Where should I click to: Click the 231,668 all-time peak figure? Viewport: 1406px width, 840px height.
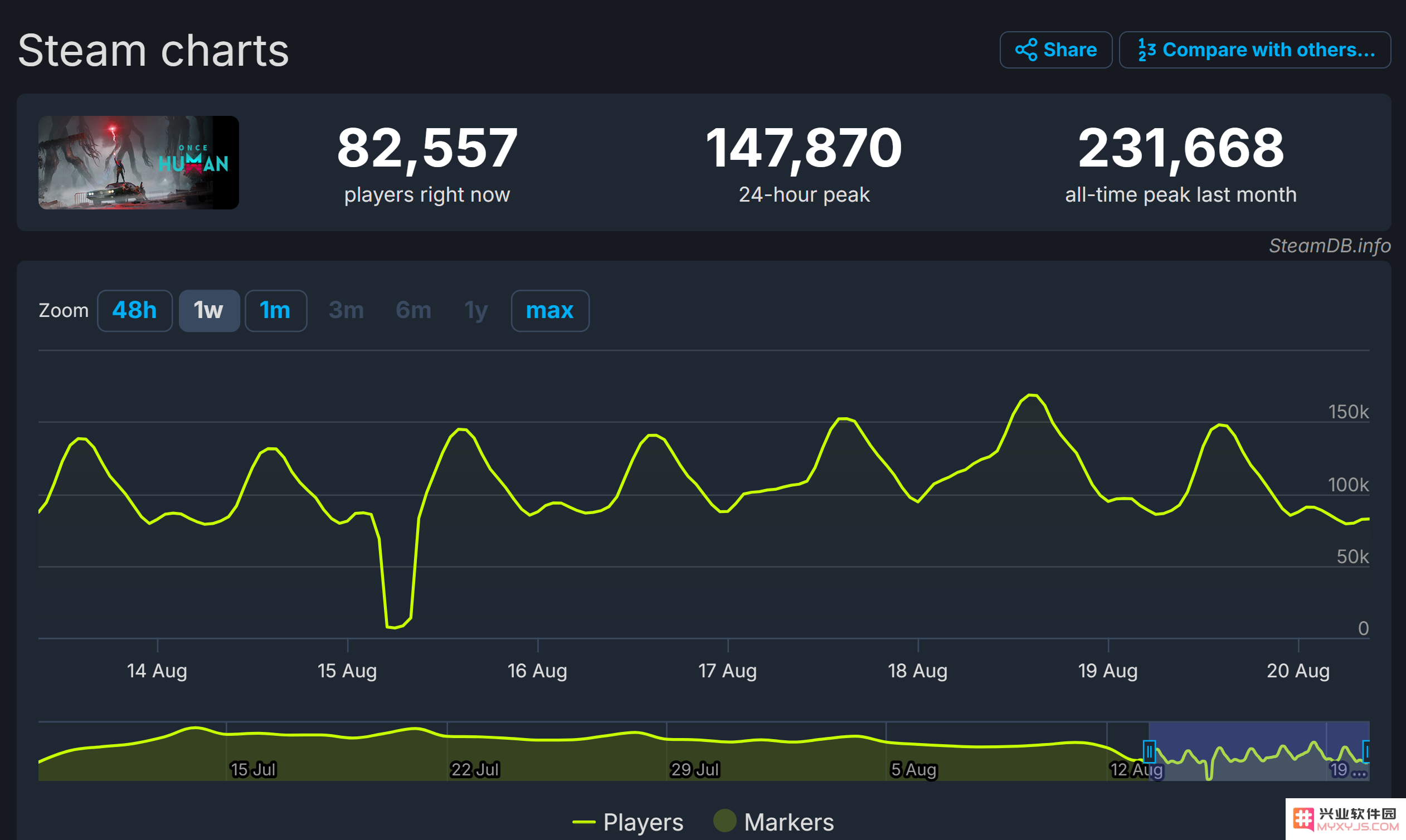[x=1181, y=148]
